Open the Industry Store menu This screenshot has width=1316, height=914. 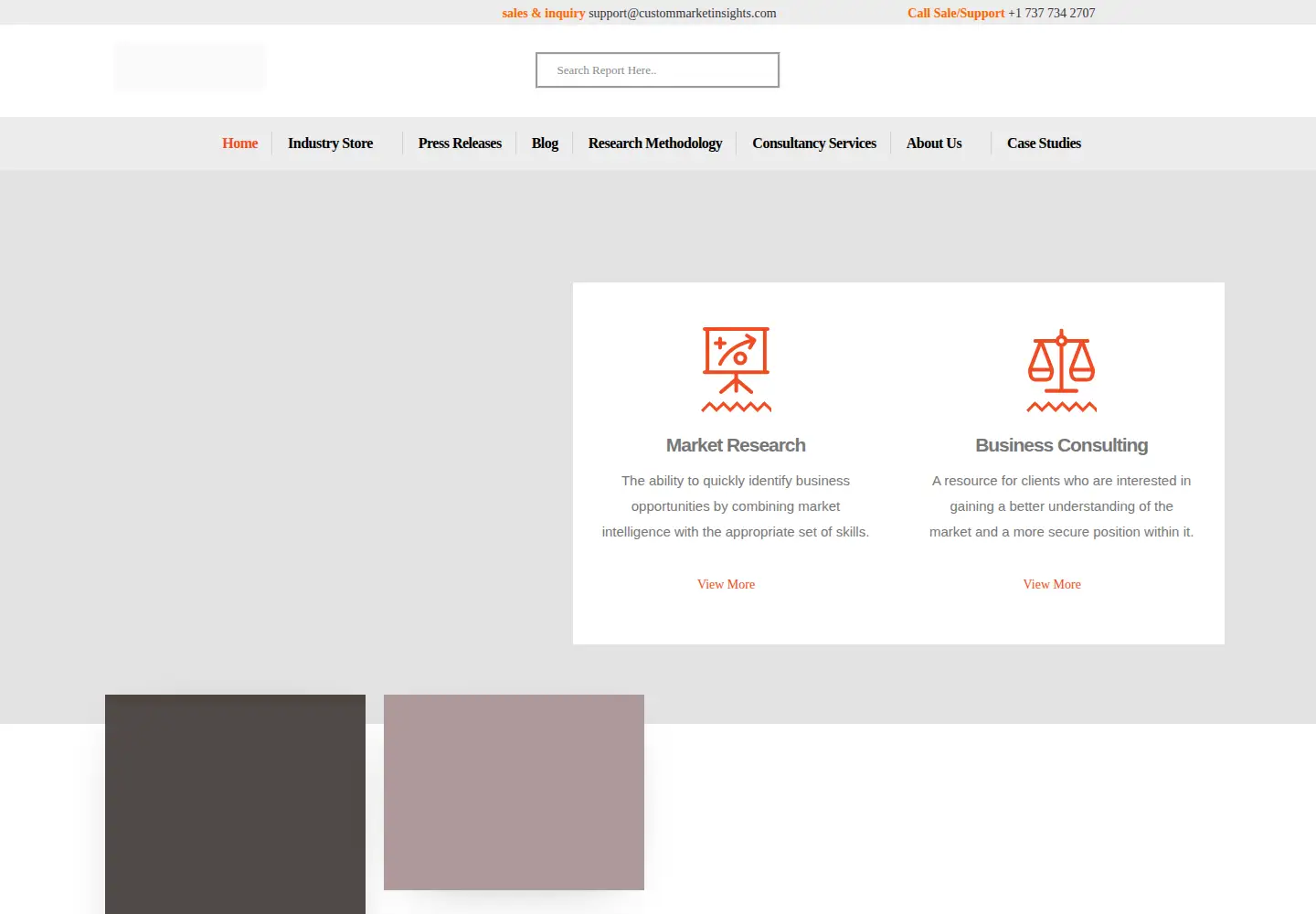point(330,143)
